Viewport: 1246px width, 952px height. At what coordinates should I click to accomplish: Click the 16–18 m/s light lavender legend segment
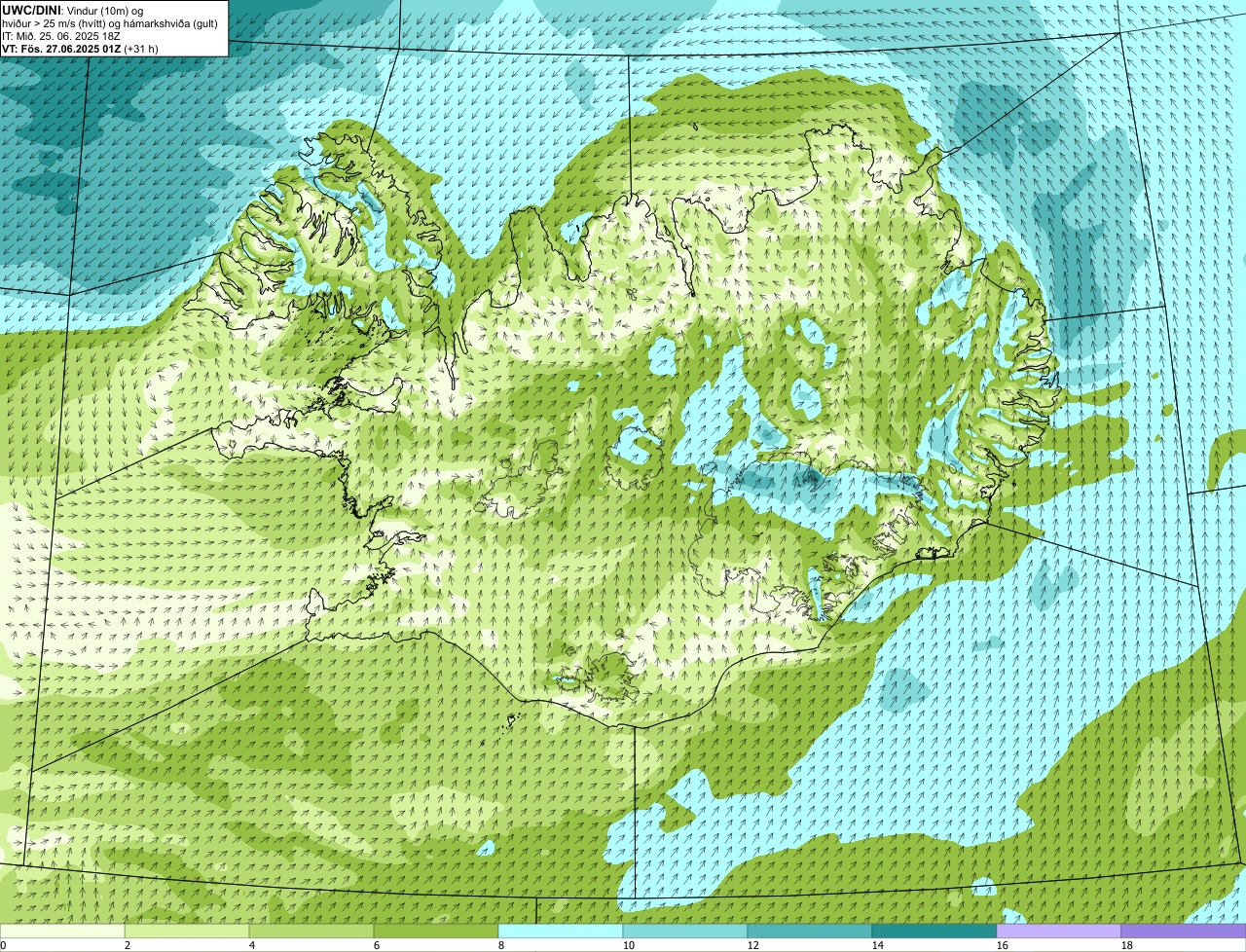(x=1059, y=931)
